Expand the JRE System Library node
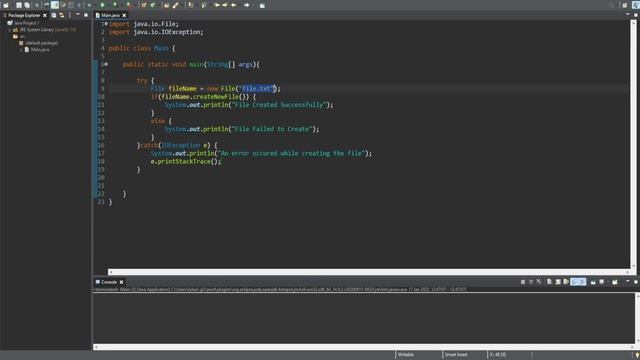Screen dimensions: 640x360 [9, 30]
